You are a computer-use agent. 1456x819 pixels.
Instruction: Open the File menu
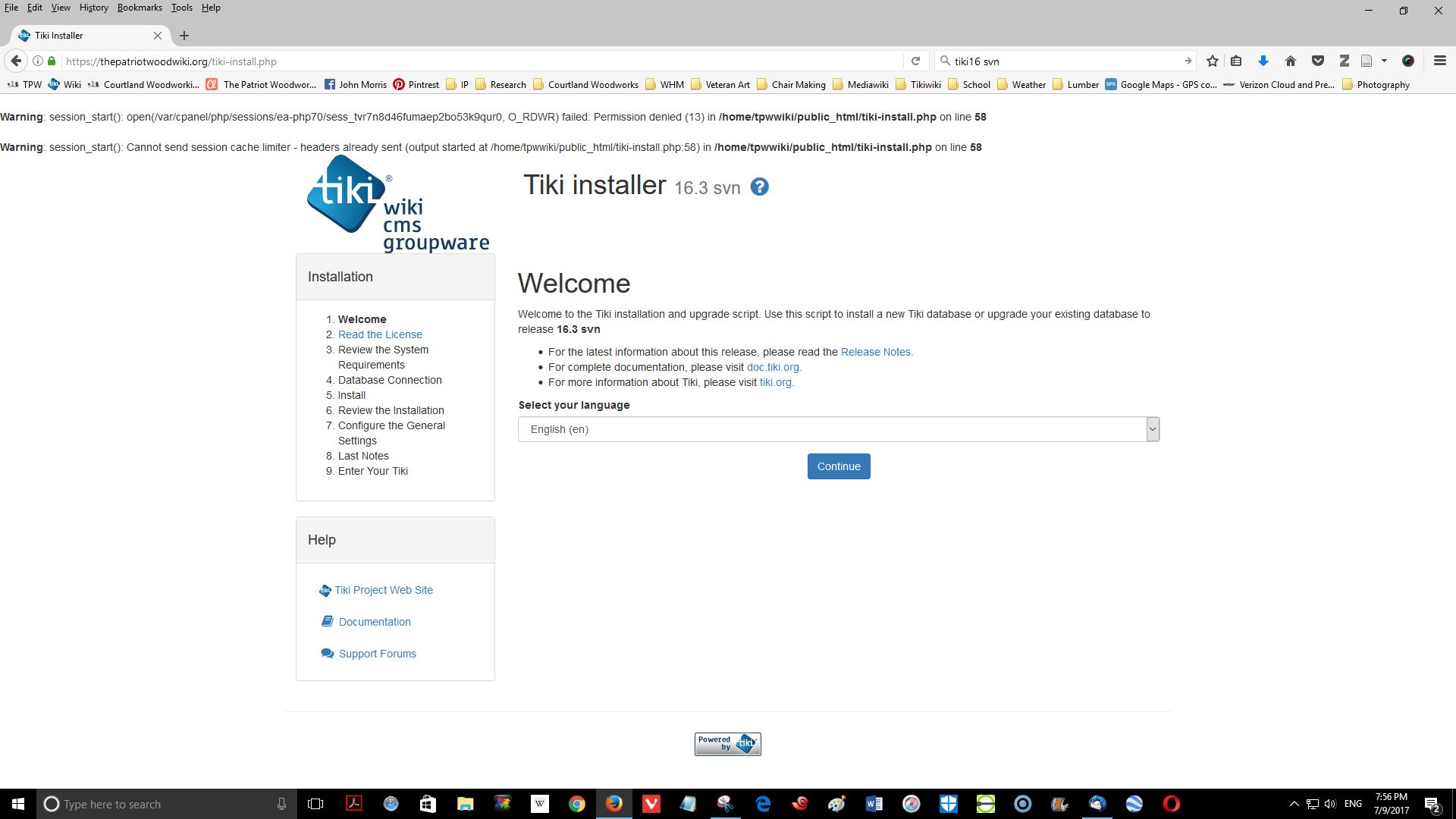(x=11, y=8)
